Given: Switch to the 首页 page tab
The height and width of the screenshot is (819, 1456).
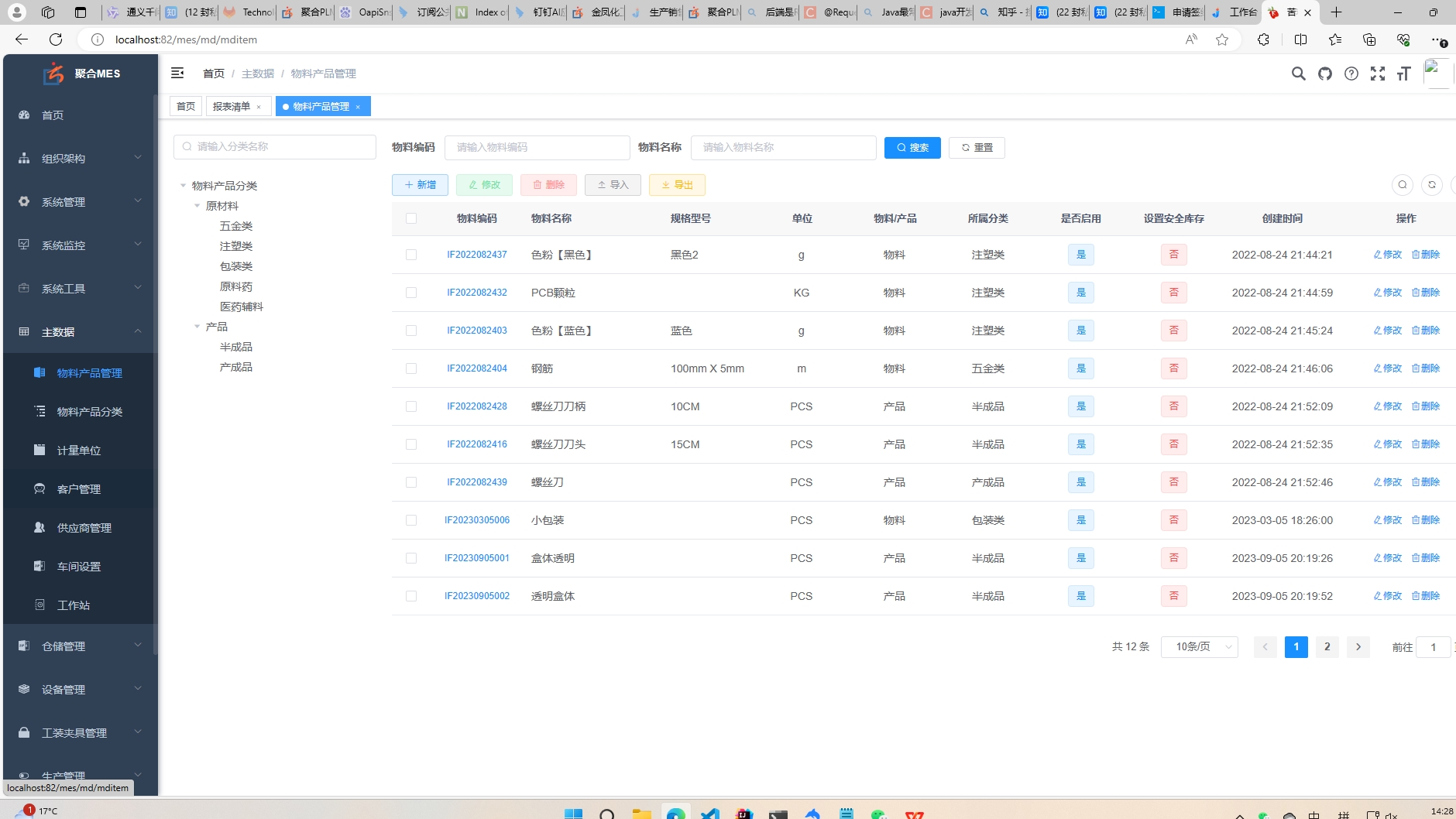Looking at the screenshot, I should [x=186, y=106].
